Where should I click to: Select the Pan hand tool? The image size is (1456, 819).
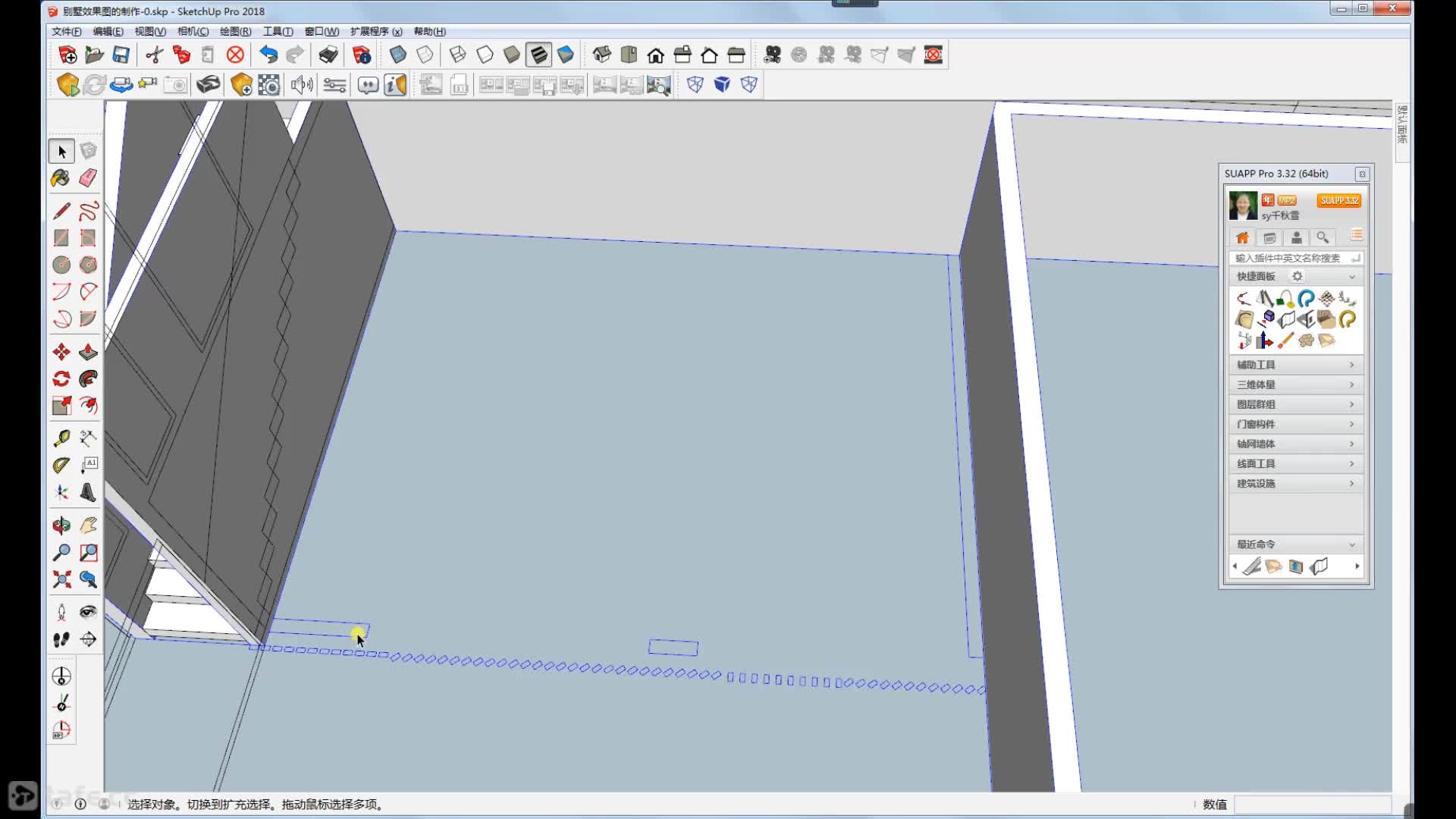tap(88, 526)
